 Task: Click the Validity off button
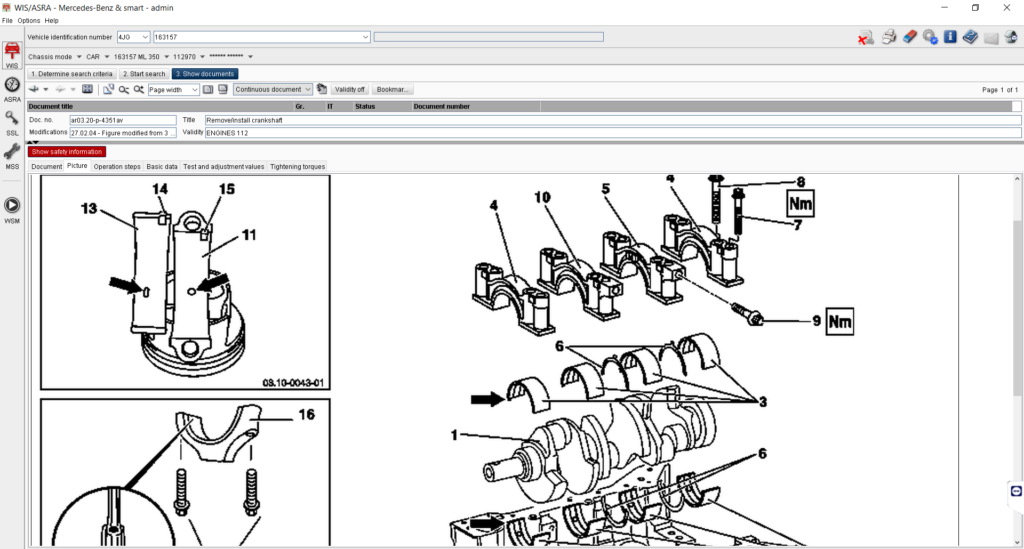349,89
